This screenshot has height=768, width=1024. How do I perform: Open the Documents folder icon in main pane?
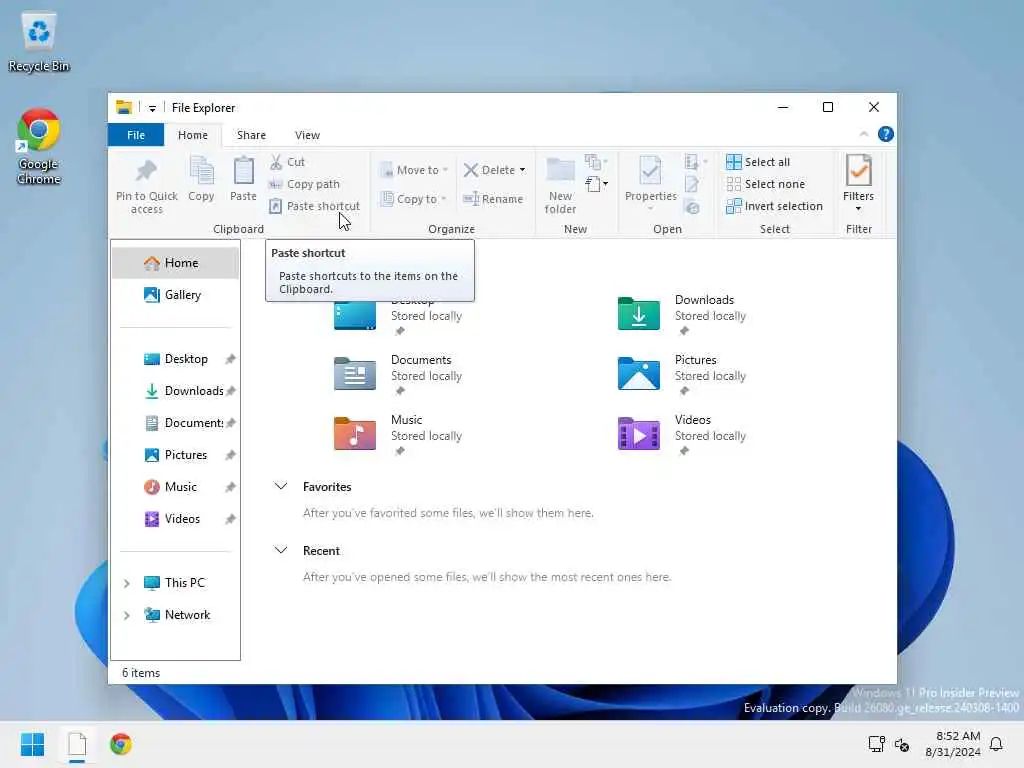[x=355, y=374]
